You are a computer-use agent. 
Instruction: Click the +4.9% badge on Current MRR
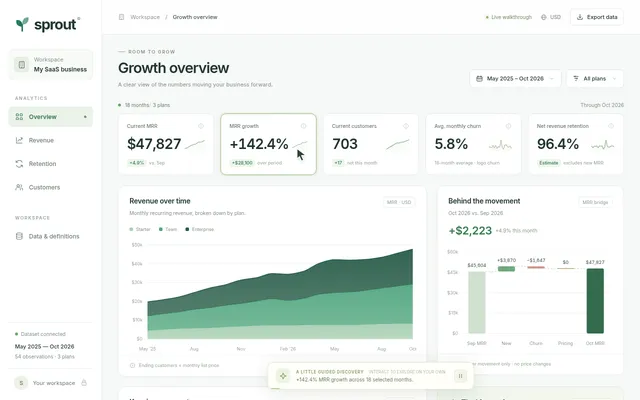[137, 163]
